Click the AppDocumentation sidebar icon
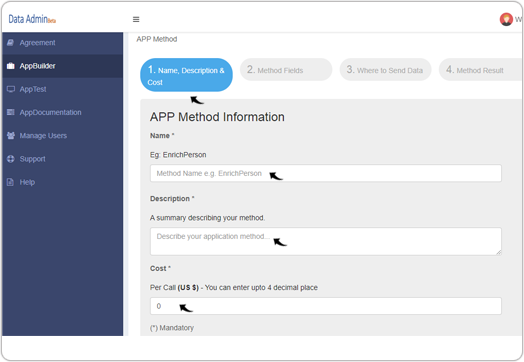This screenshot has height=362, width=524. [11, 112]
